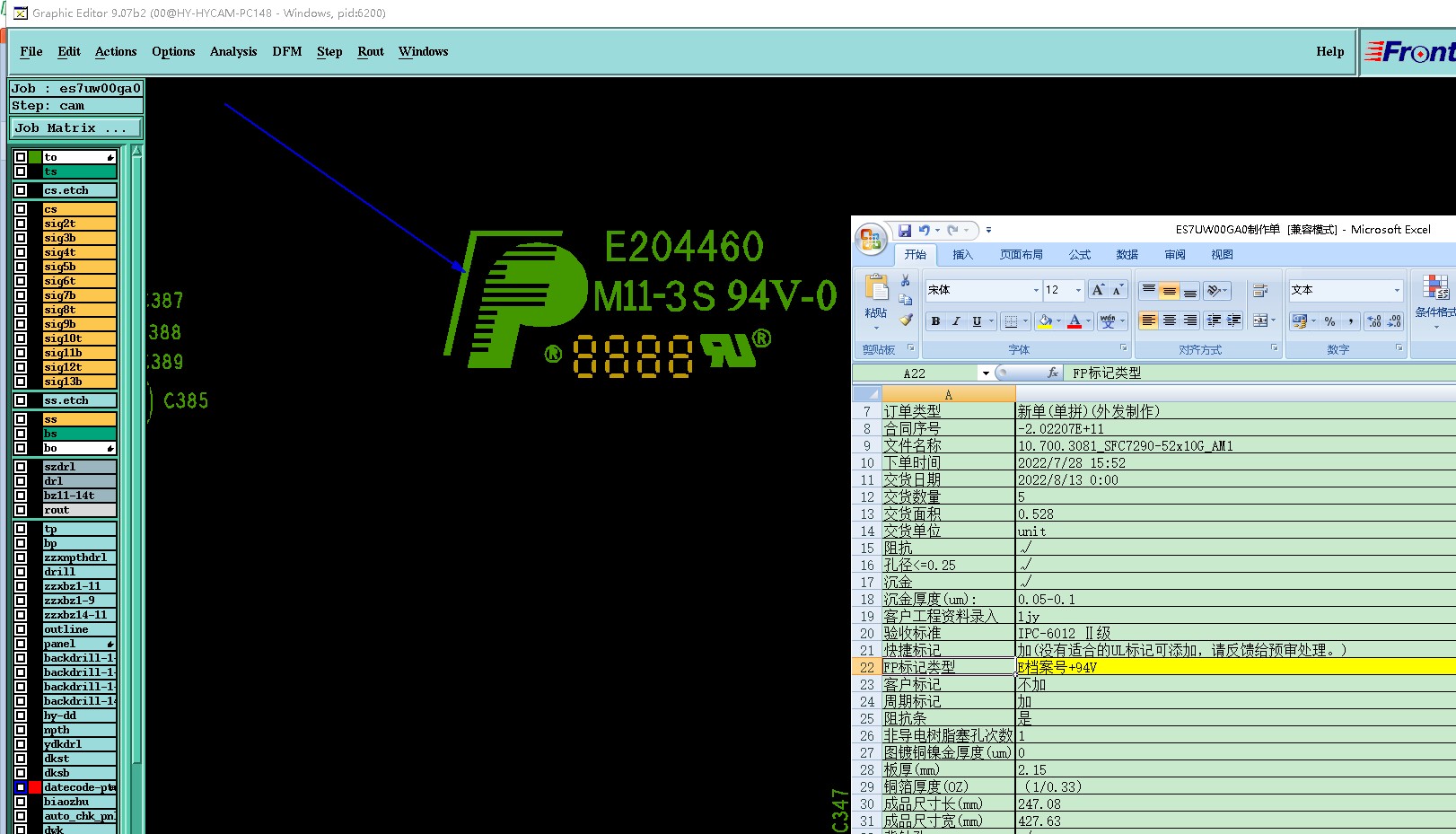Cut selection with the scissors icon
The image size is (1456, 834).
click(906, 281)
